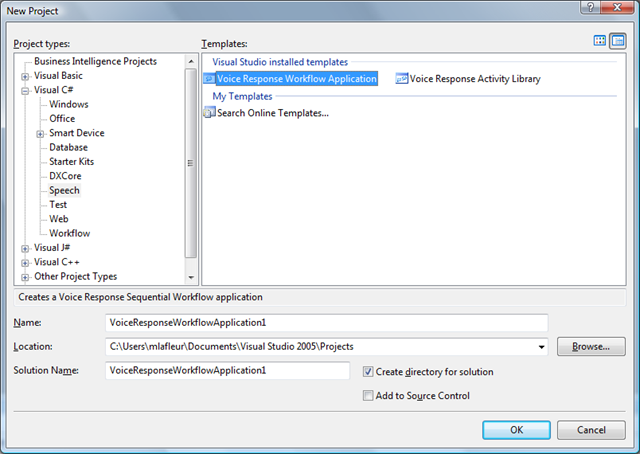The width and height of the screenshot is (640, 454).
Task: Select the Workflow project type
Action: tap(69, 233)
